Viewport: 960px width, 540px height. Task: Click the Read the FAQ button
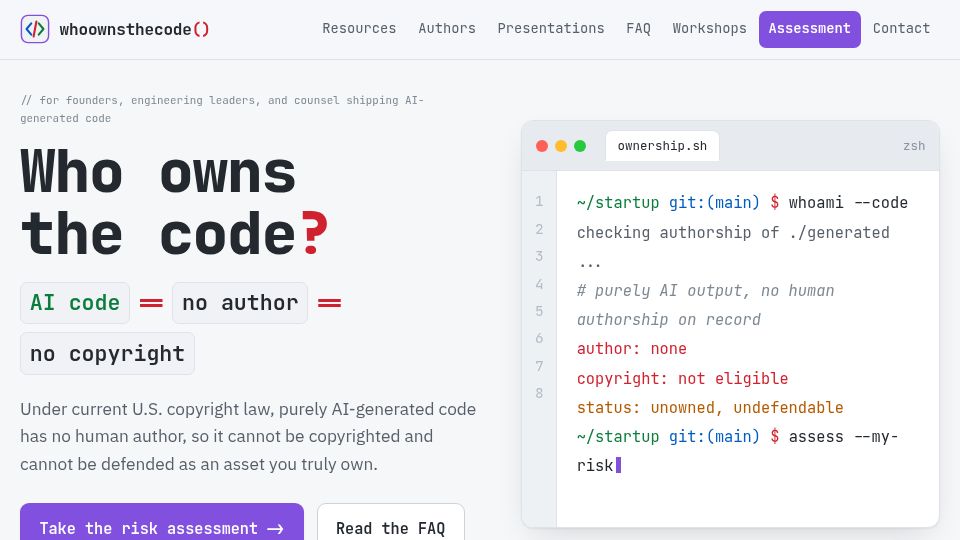391,522
